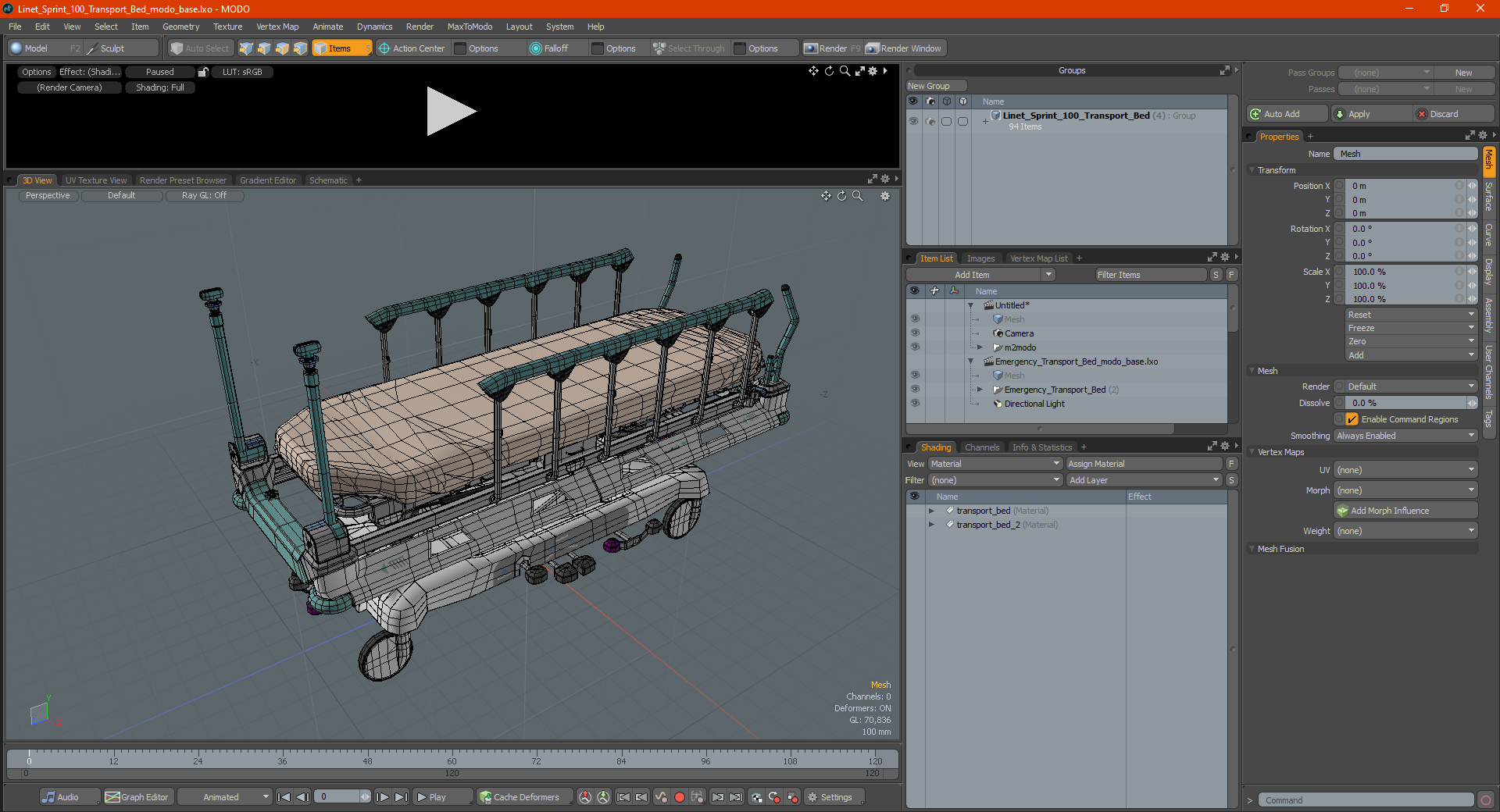Screen dimensions: 1500x812
Task: Activate Items selection mode
Action: (x=341, y=48)
